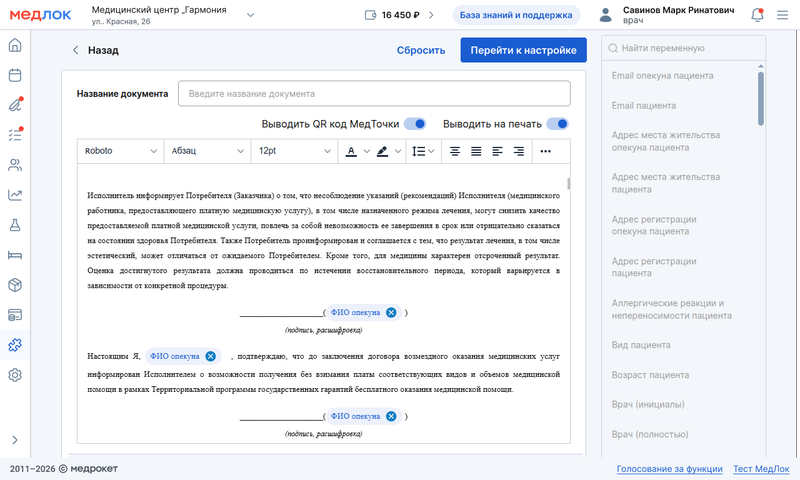
Task: Click the МедЛок logo
Action: coord(40,15)
